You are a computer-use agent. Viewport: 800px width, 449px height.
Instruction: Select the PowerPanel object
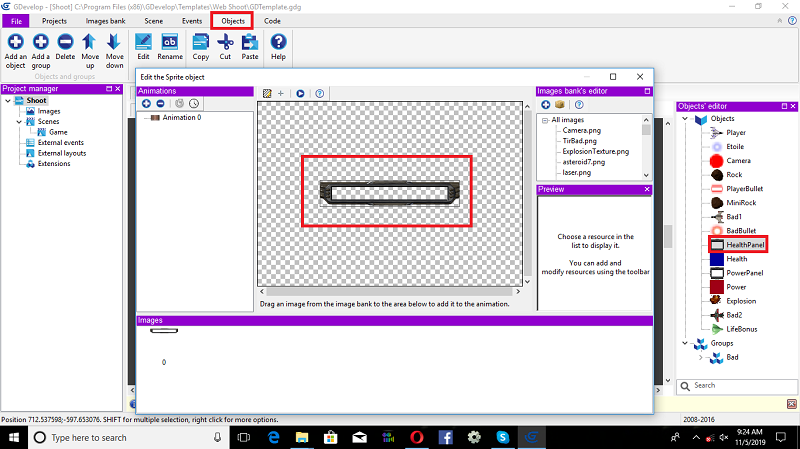(x=744, y=273)
